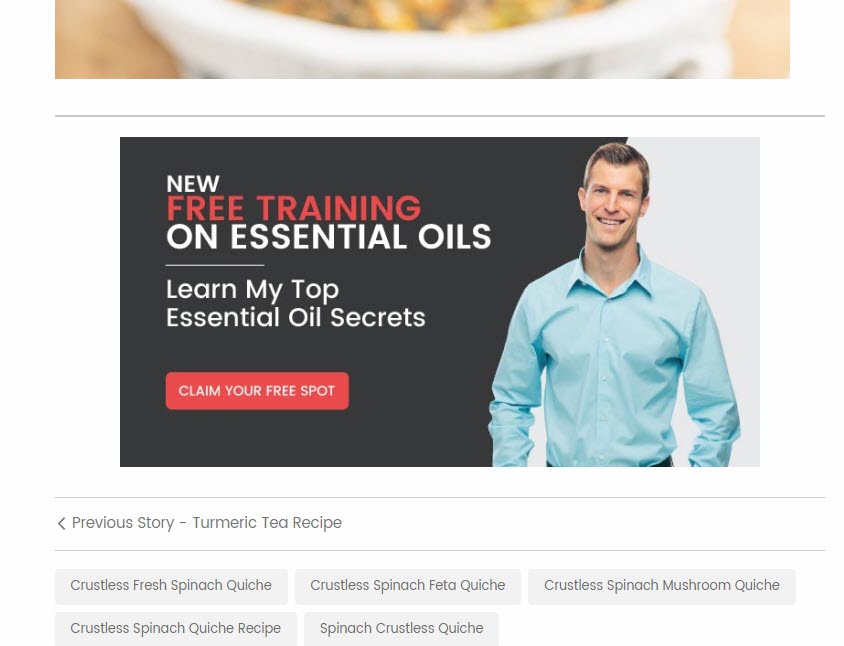The height and width of the screenshot is (646, 844).
Task: Click the Claim Your Free Spot button
Action: (257, 391)
